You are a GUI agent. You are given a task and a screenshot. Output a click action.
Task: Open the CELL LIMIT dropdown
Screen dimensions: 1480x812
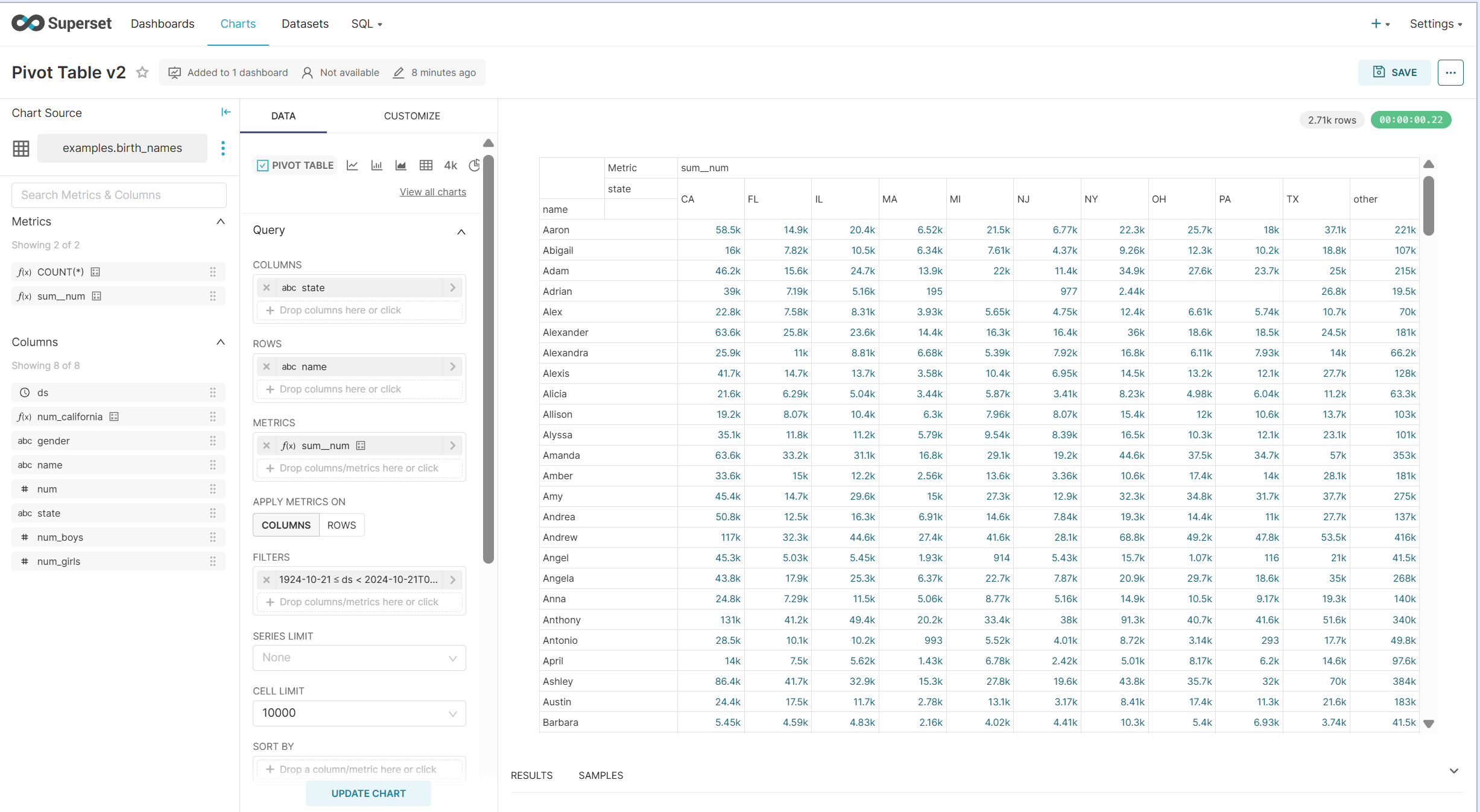tap(359, 713)
